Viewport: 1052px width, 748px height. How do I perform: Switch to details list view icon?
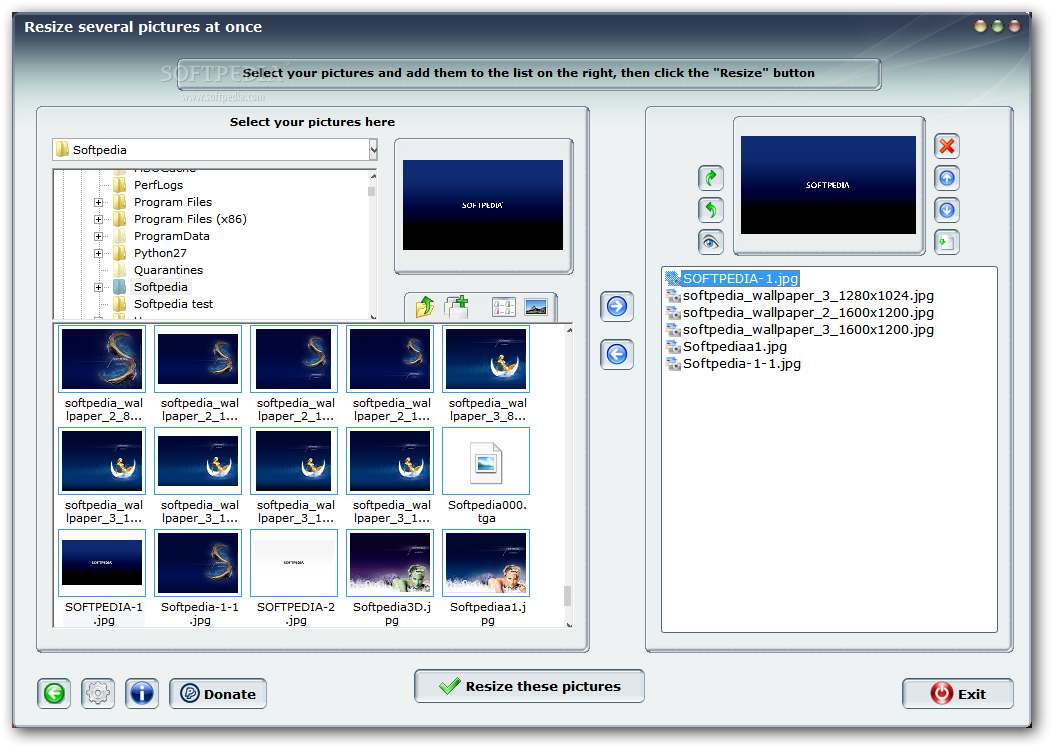(x=504, y=307)
